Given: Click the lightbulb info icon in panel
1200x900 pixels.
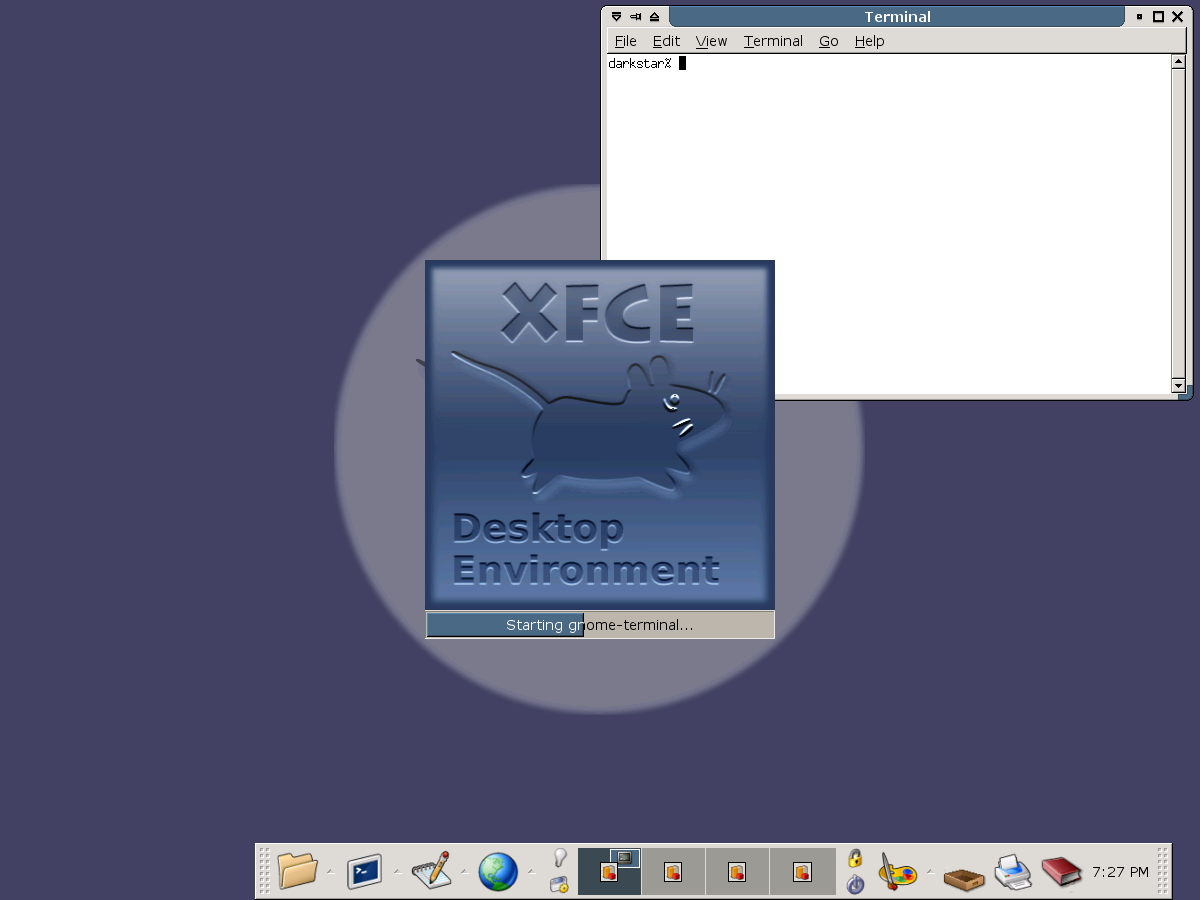Looking at the screenshot, I should pos(560,857).
